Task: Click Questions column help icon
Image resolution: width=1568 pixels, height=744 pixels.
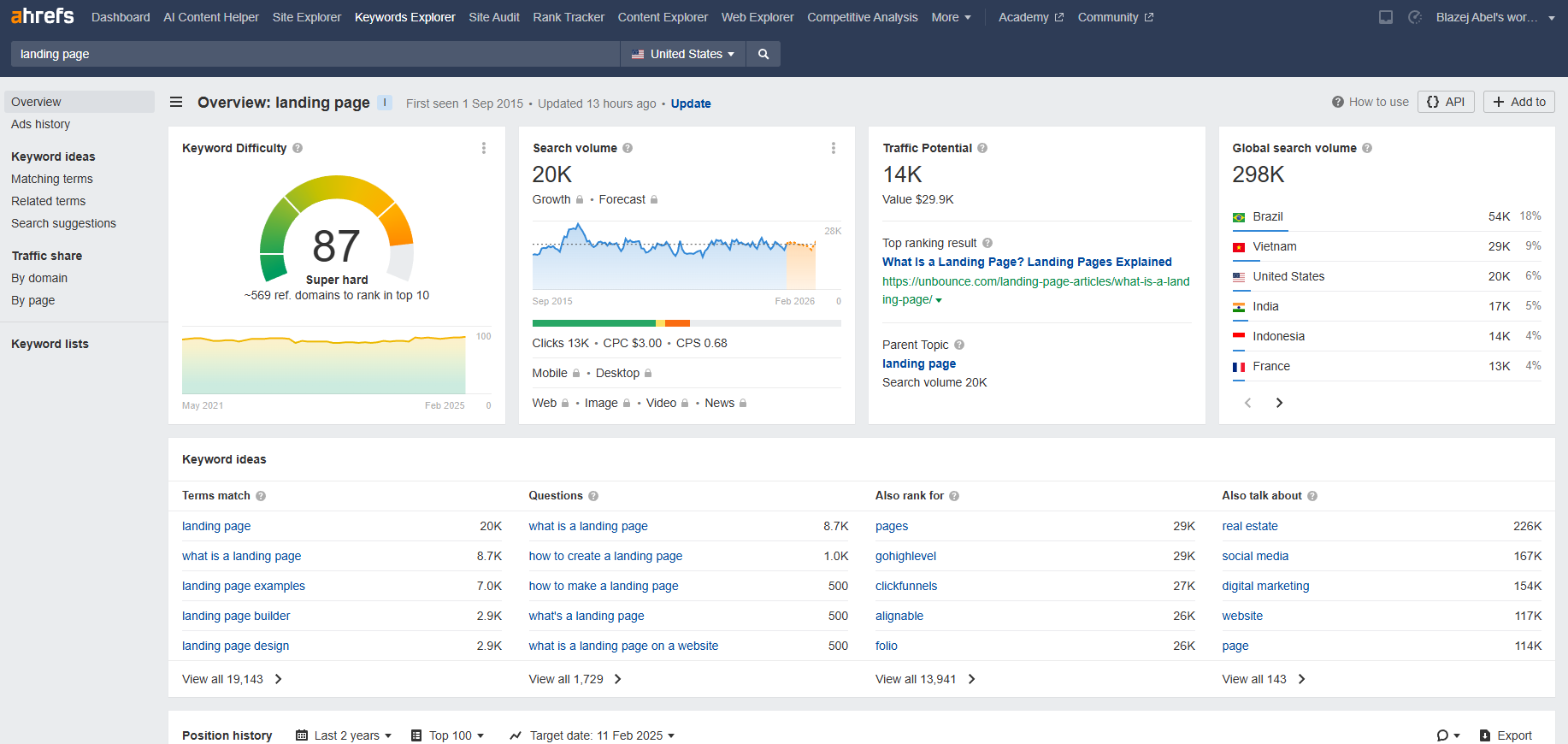Action: 593,496
